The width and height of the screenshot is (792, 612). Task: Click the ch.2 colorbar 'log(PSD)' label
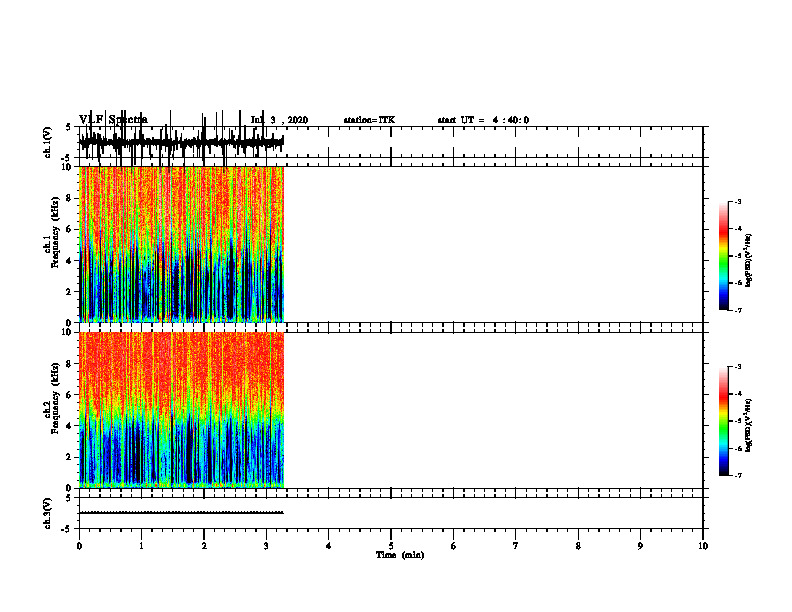coord(749,426)
